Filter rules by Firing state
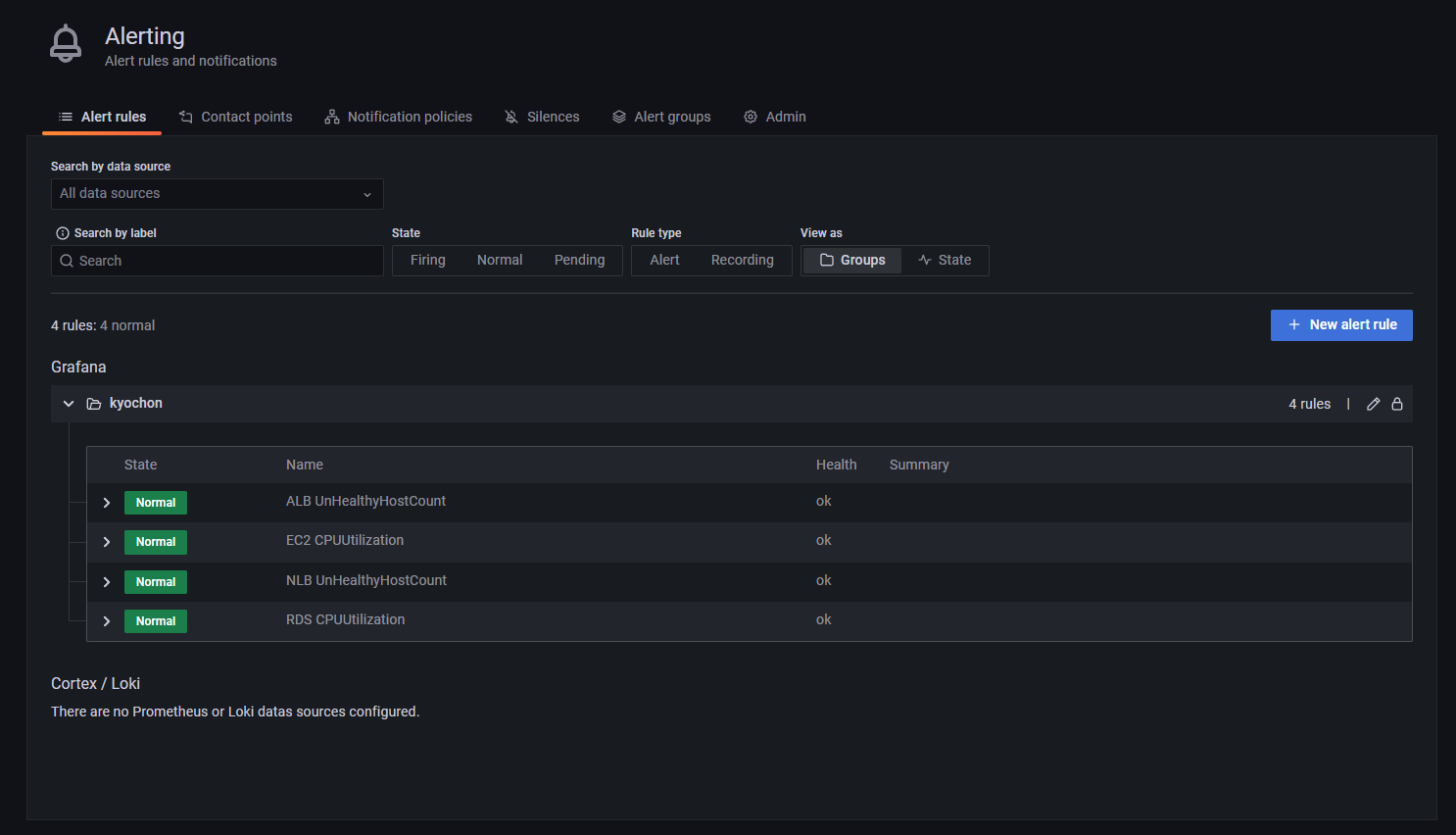 point(428,261)
